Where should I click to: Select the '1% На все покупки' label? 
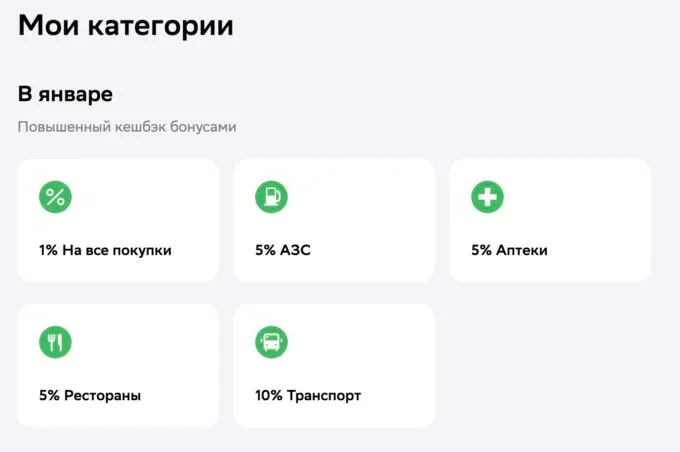[105, 250]
